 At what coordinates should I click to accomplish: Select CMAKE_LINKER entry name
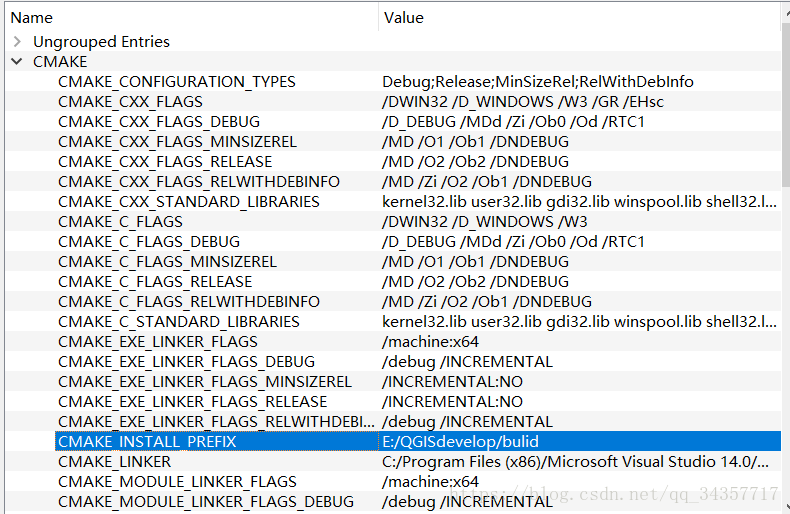point(114,462)
